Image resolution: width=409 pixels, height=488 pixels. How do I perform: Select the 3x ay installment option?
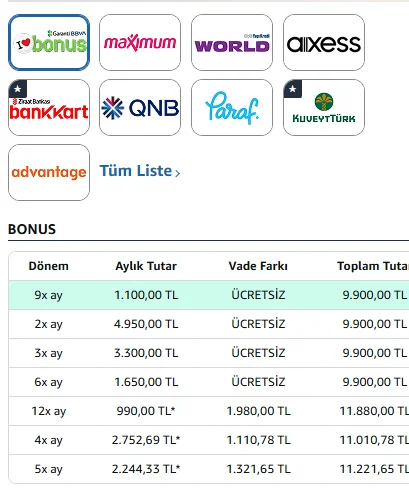point(209,353)
